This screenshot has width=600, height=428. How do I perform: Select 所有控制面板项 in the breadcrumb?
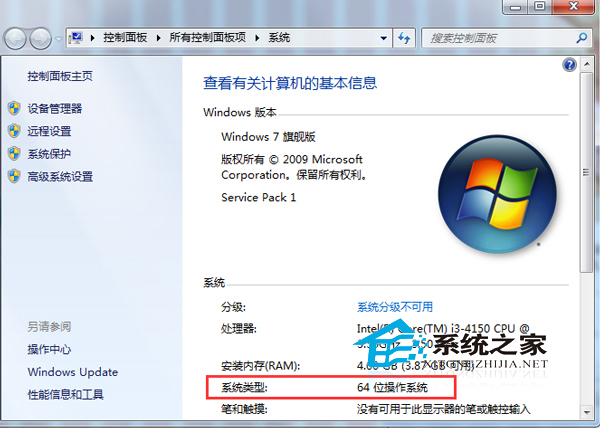207,37
